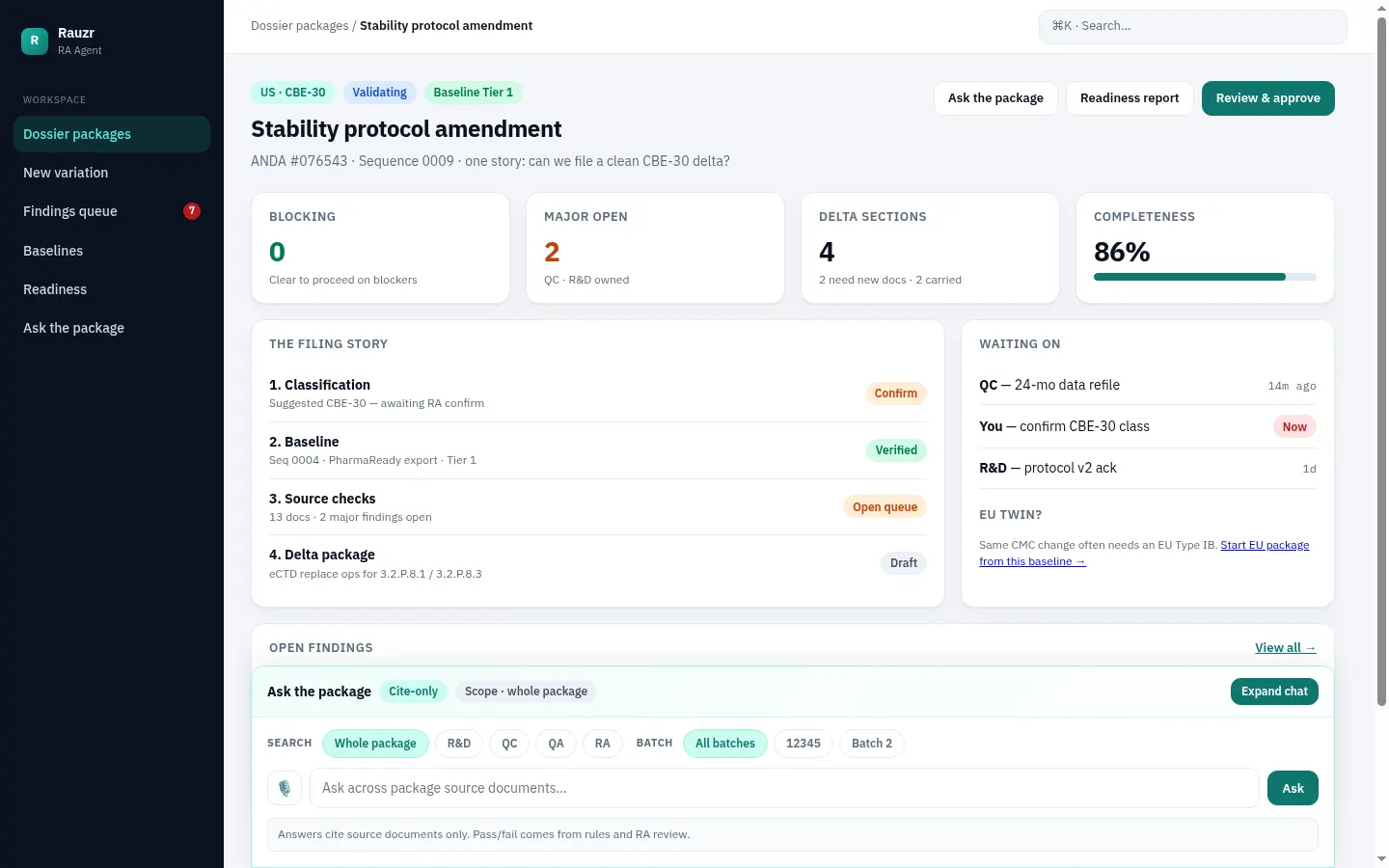Screen dimensions: 1389x868
Task: Select the Batch 2 filter chip
Action: point(872,744)
